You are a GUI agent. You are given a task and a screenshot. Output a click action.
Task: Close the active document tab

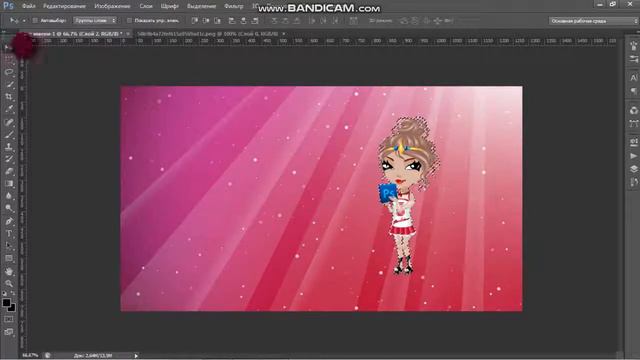click(x=128, y=34)
